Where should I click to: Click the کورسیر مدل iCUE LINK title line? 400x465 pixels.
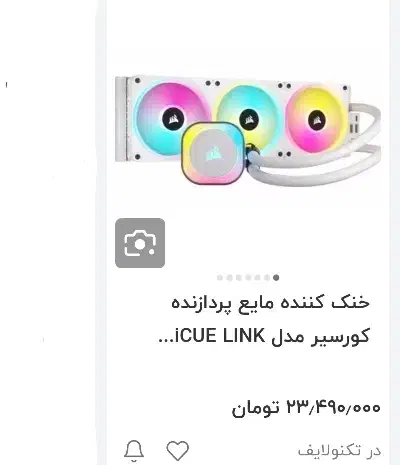click(x=264, y=336)
